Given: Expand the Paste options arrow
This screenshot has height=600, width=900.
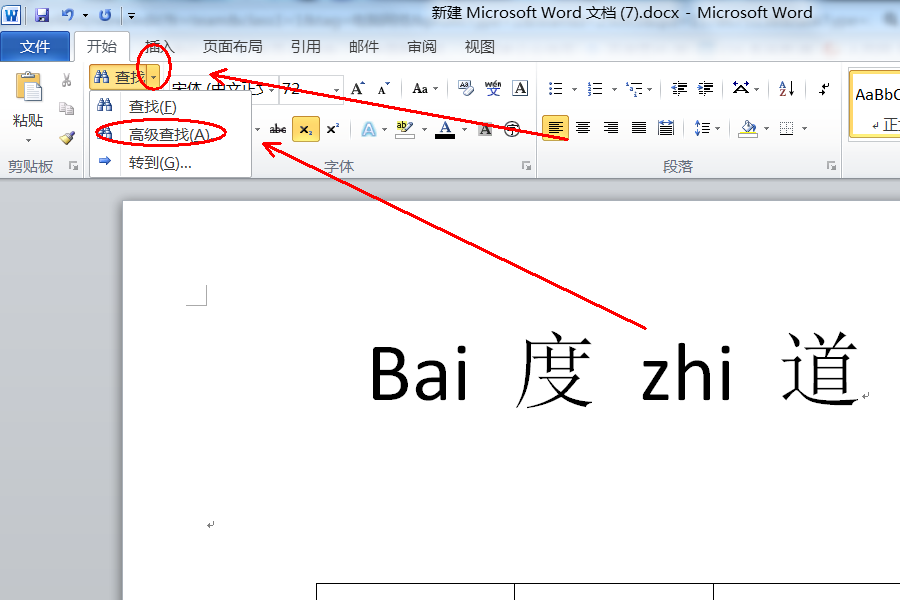Looking at the screenshot, I should click(x=28, y=140).
